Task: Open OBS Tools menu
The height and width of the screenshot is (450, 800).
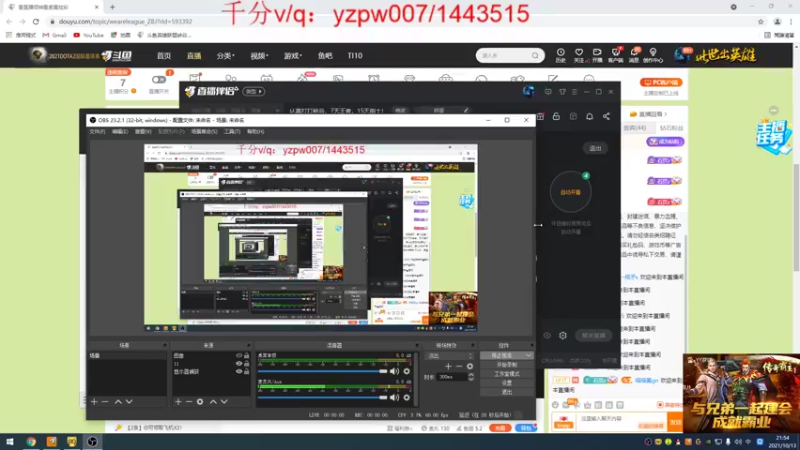Action: tap(232, 132)
